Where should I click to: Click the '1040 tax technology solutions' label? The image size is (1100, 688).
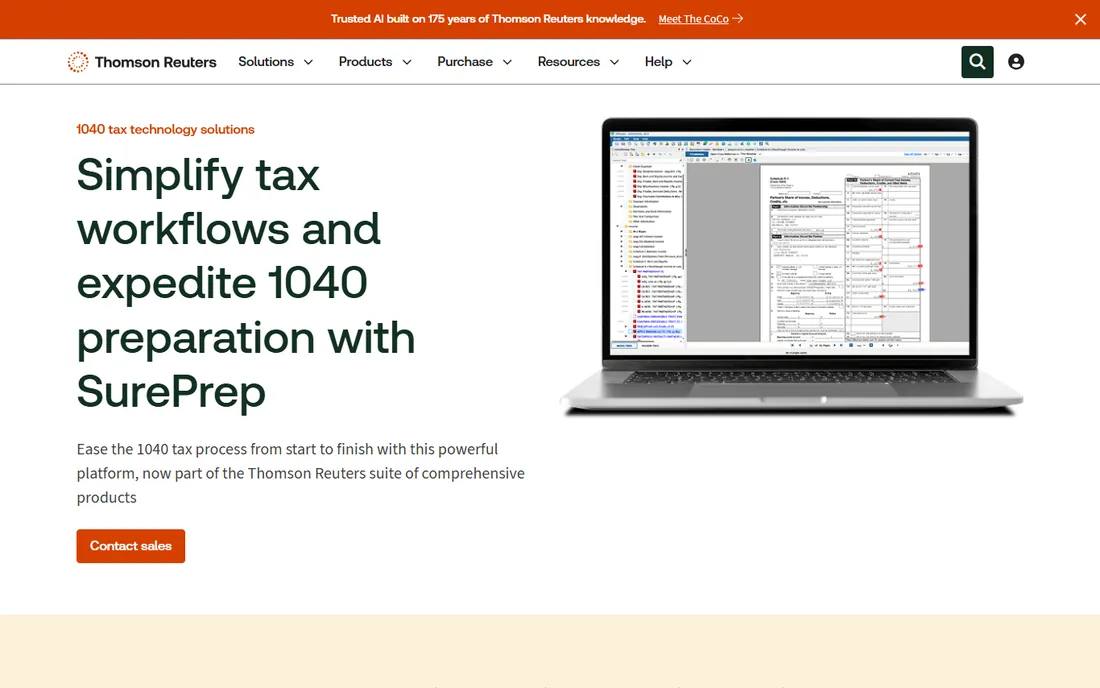pos(165,129)
